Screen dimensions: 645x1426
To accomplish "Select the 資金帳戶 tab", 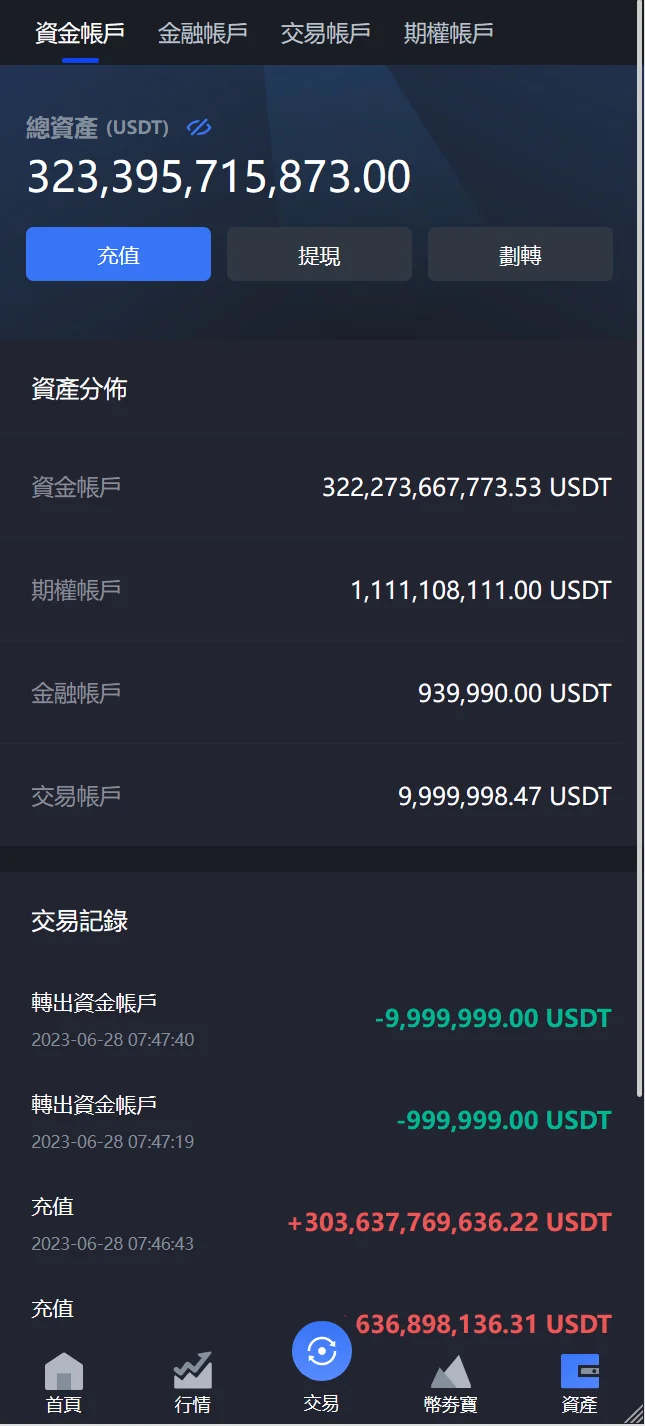I will 80,33.
